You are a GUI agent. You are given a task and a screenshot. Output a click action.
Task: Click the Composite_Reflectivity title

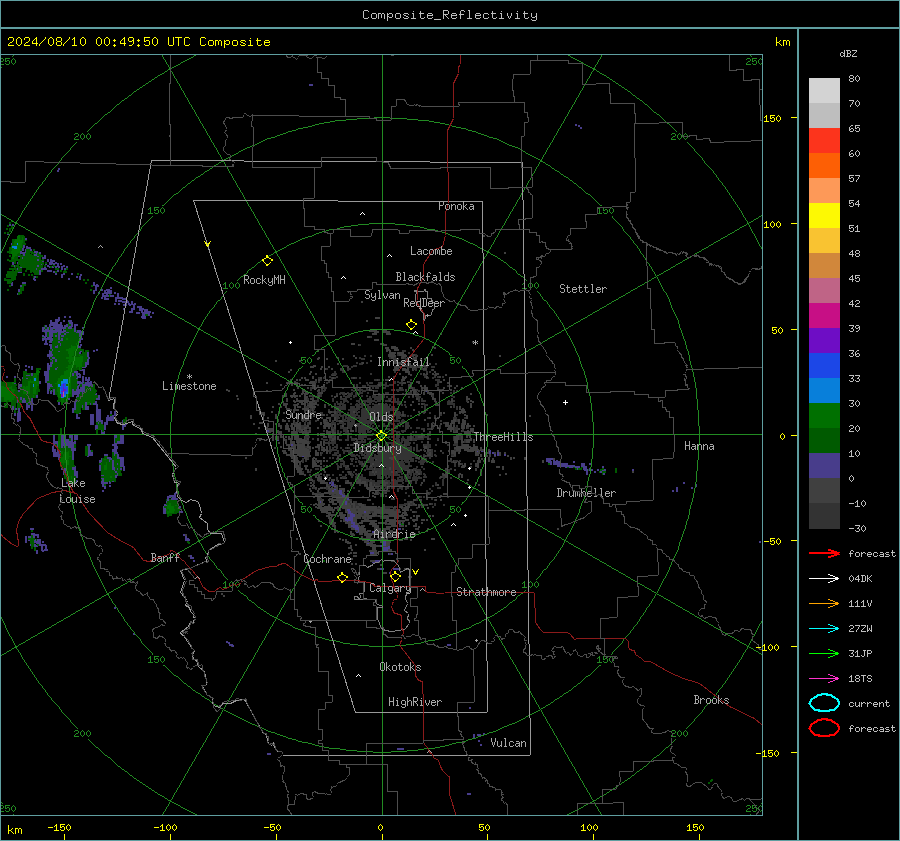pos(450,15)
